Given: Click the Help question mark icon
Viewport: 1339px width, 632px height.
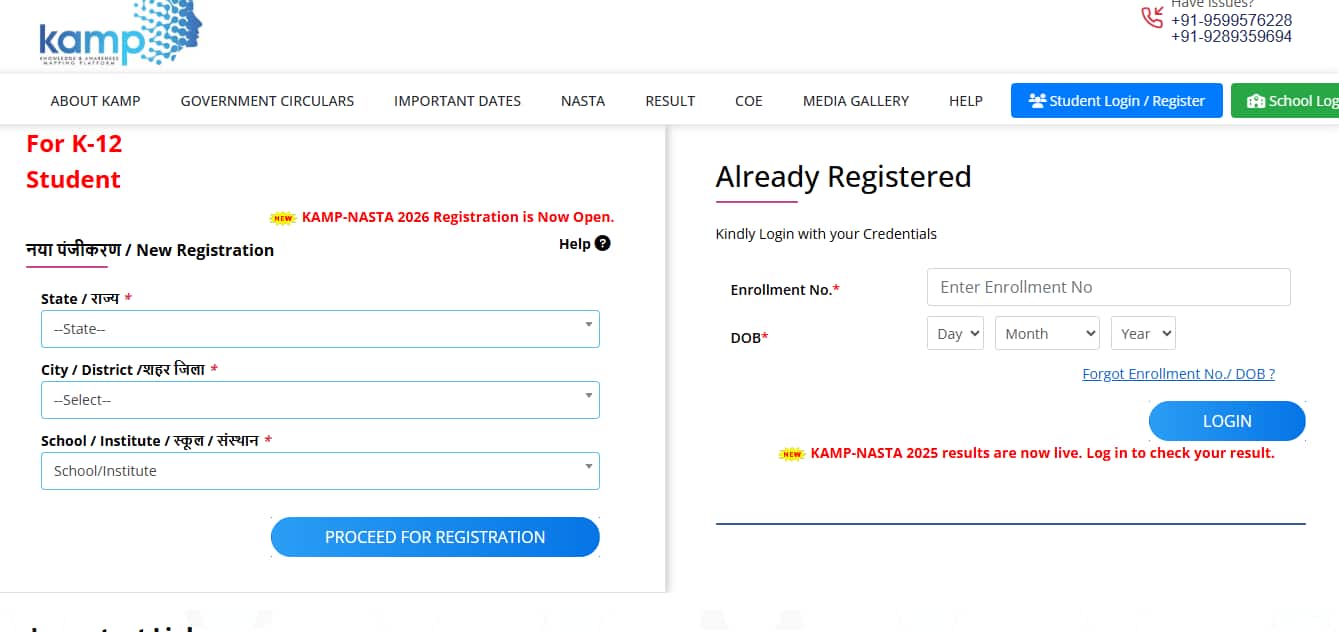Looking at the screenshot, I should (x=602, y=243).
